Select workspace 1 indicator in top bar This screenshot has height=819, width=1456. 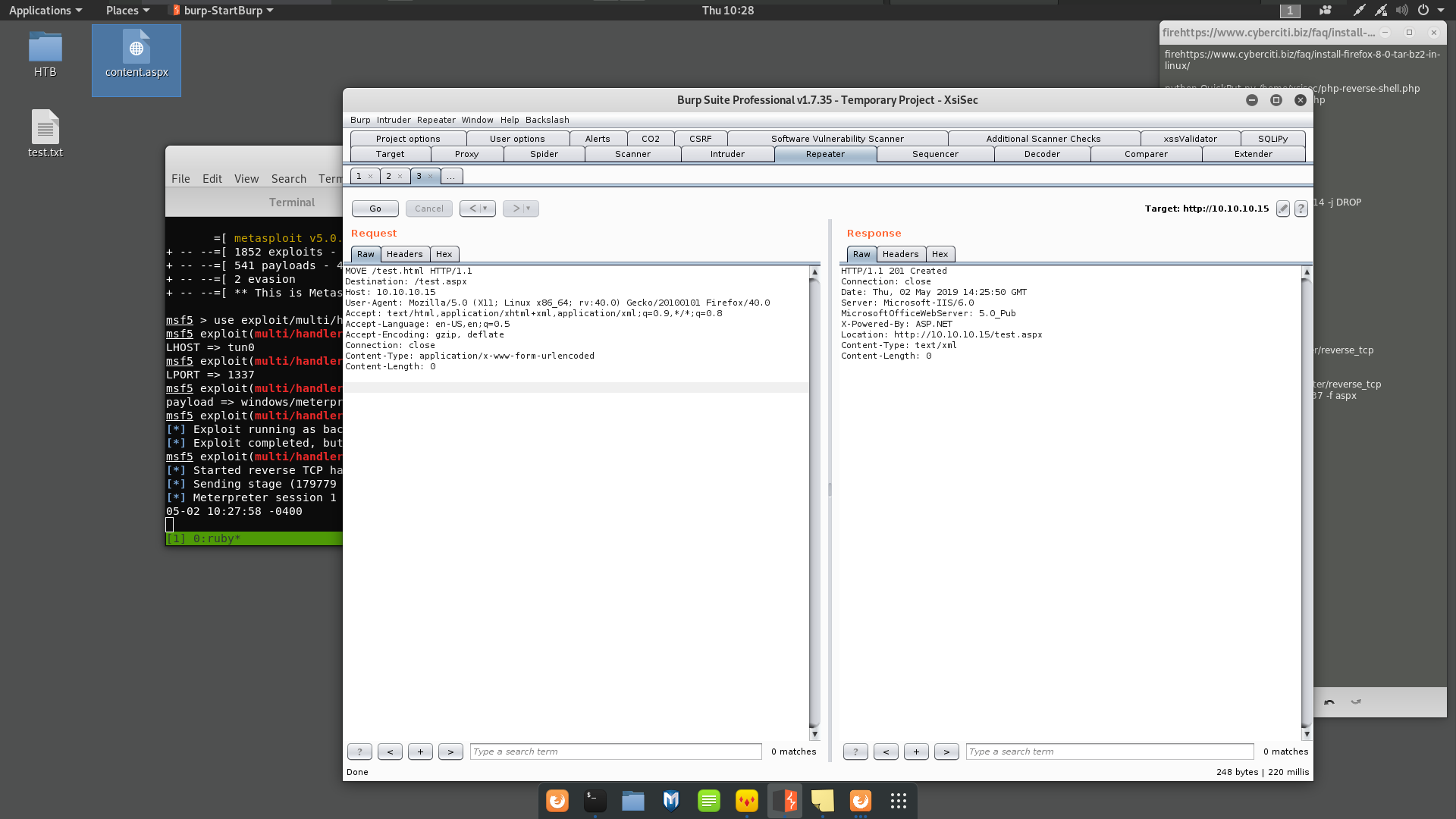(1290, 11)
